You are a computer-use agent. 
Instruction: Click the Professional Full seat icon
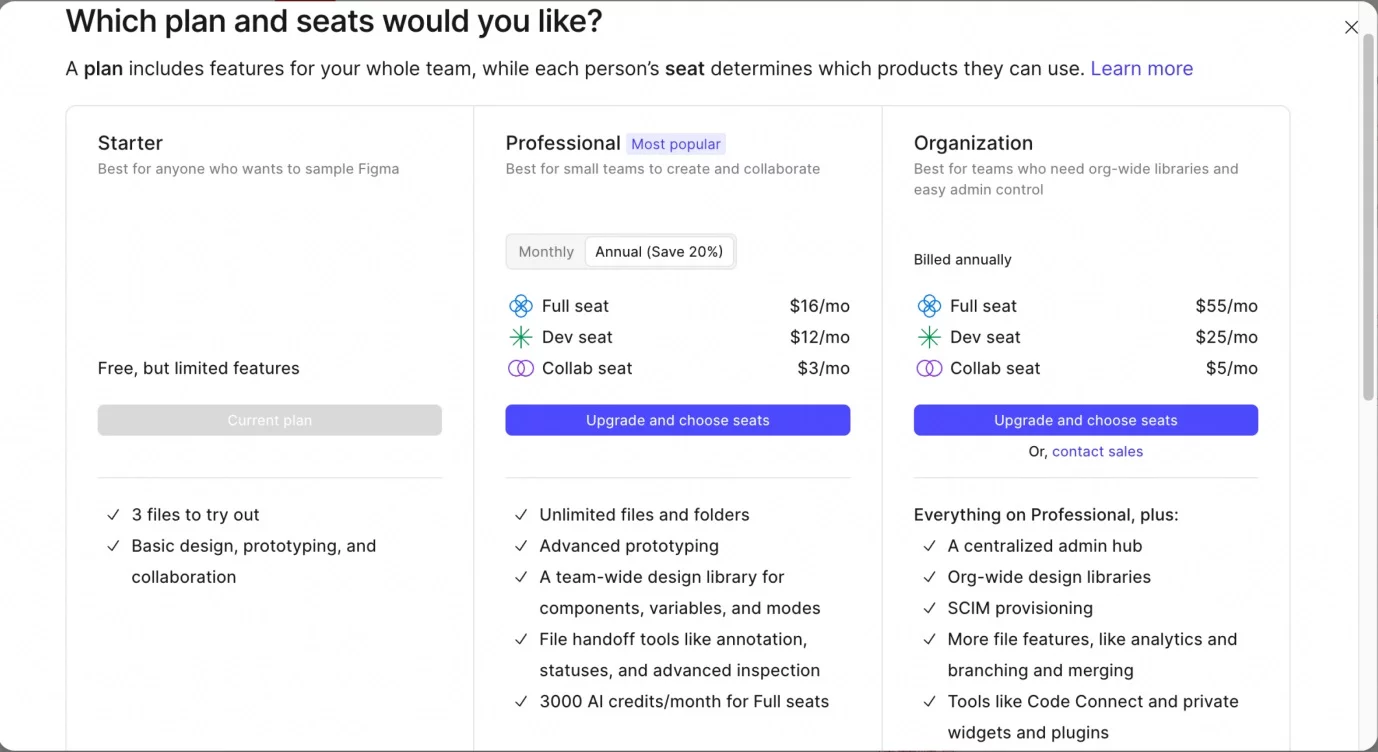[521, 306]
